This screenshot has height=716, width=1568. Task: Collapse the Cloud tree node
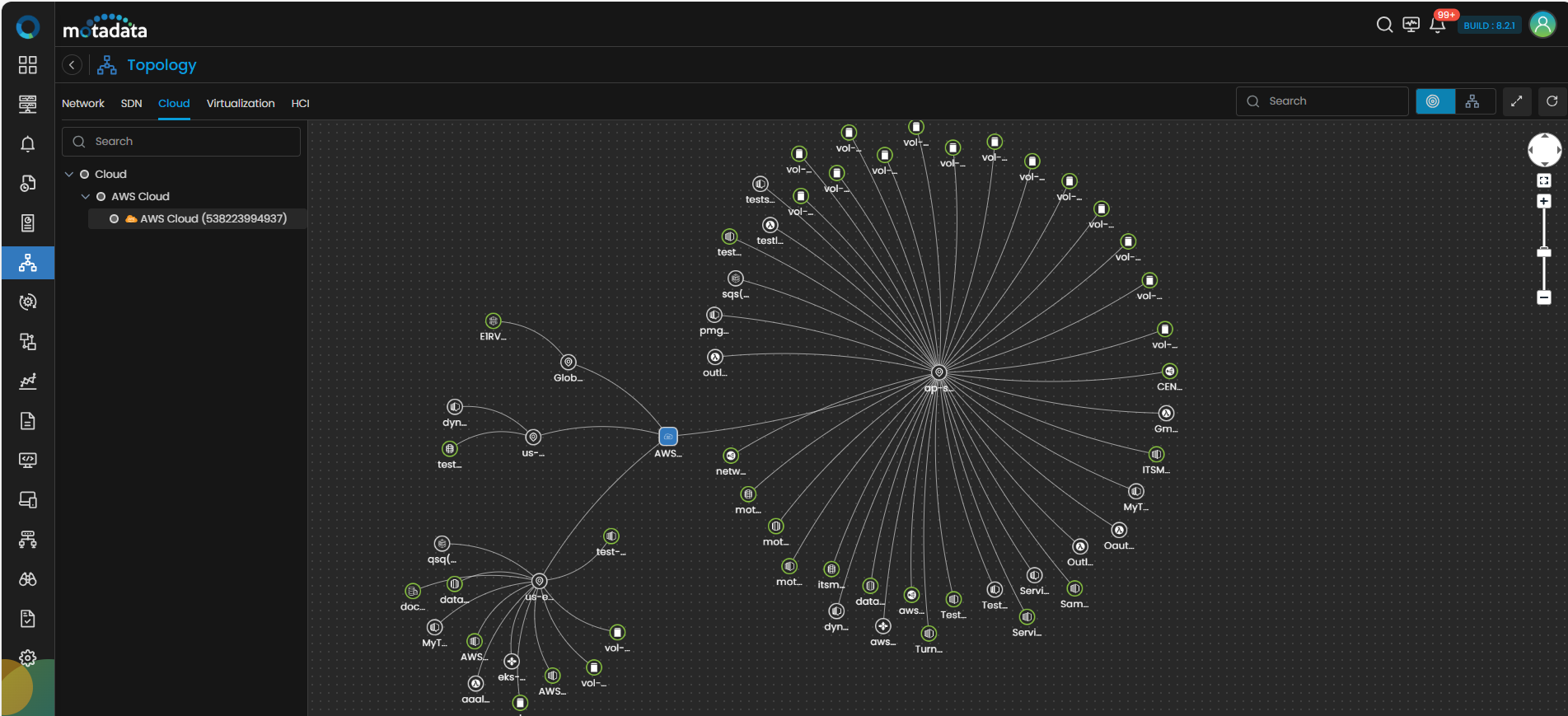pyautogui.click(x=69, y=175)
